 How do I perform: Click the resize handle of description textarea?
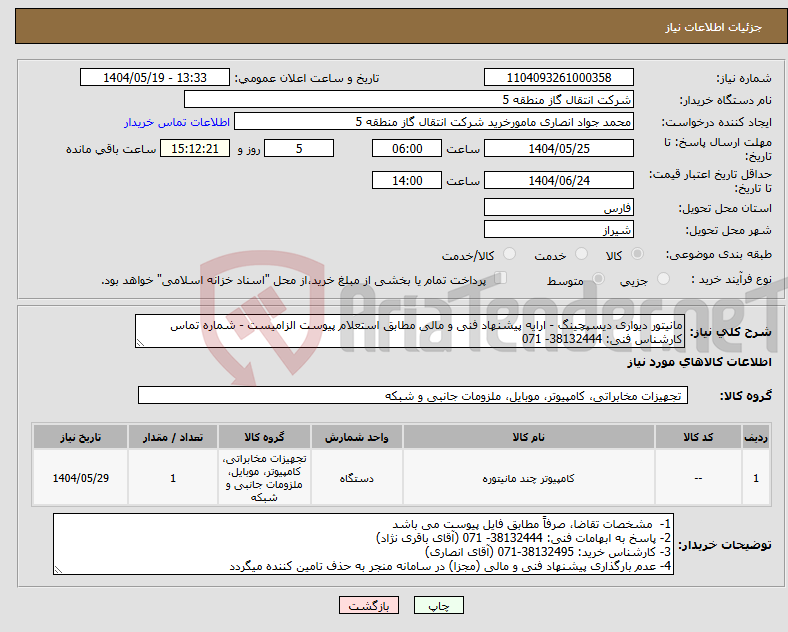click(x=140, y=343)
